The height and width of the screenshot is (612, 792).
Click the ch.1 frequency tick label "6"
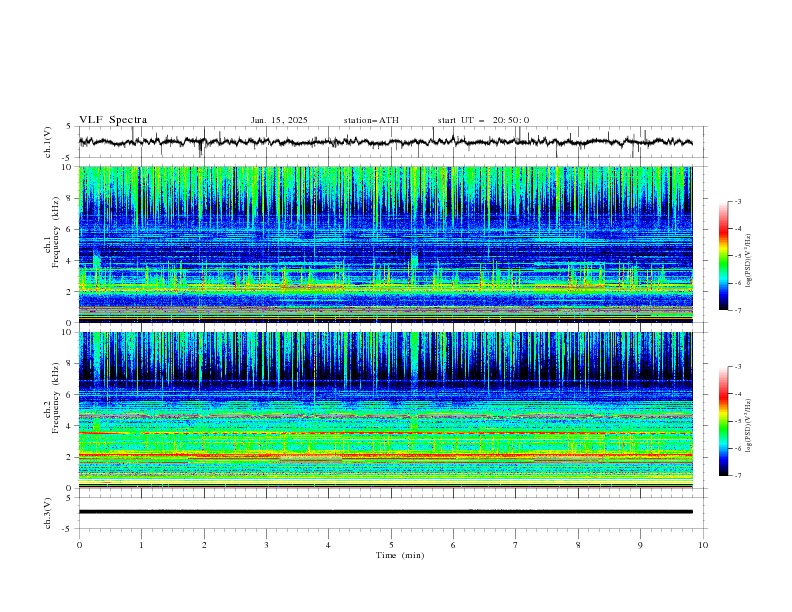[70, 229]
